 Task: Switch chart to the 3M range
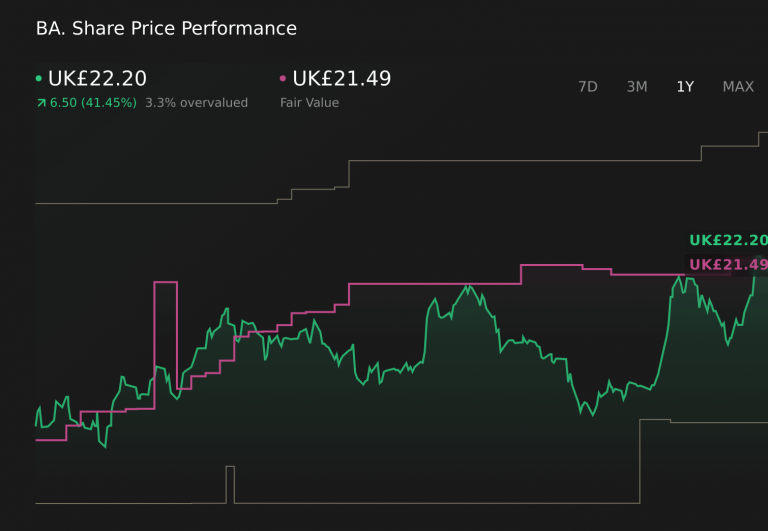click(637, 87)
